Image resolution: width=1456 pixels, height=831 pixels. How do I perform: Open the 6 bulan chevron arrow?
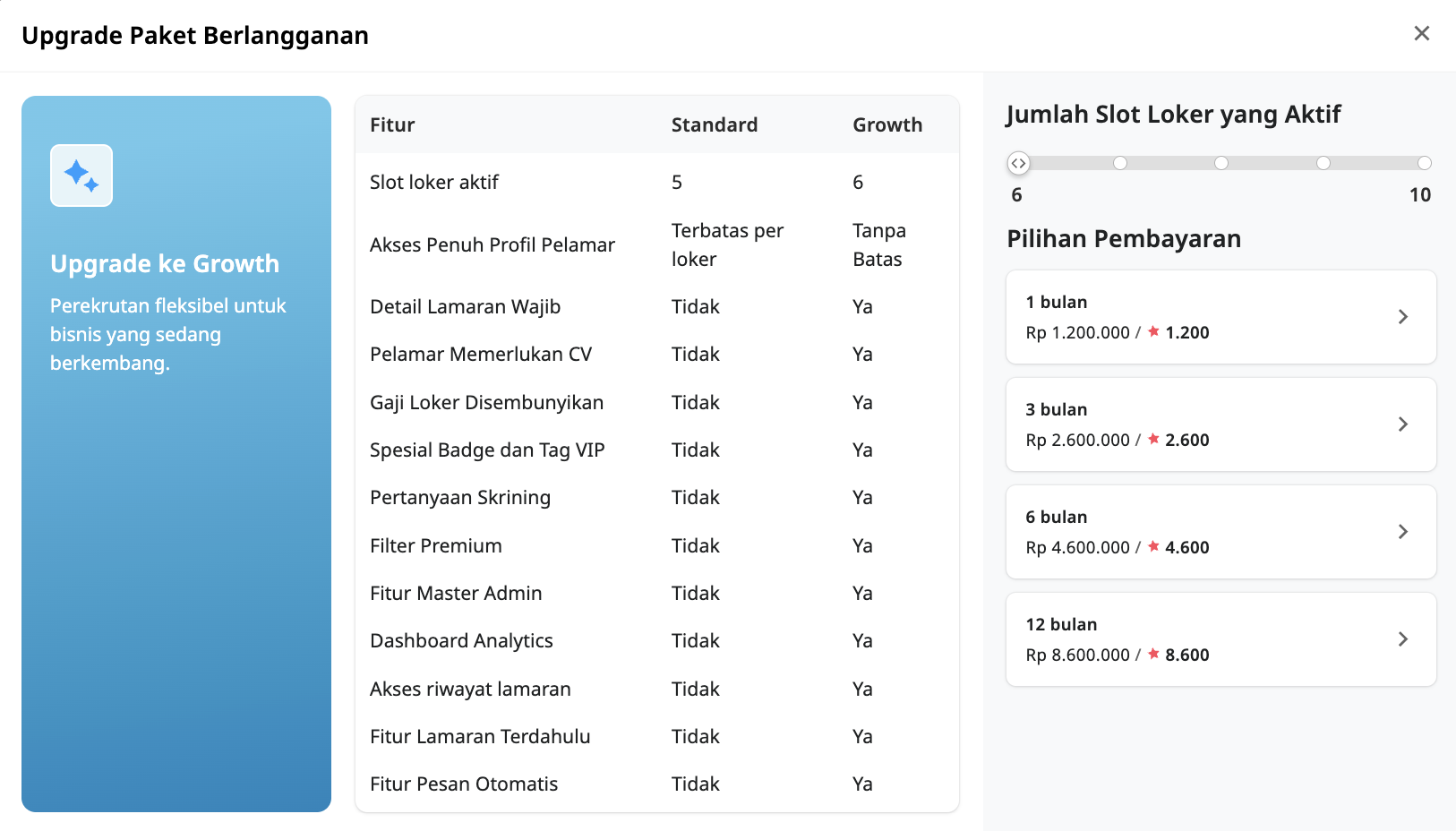point(1402,532)
